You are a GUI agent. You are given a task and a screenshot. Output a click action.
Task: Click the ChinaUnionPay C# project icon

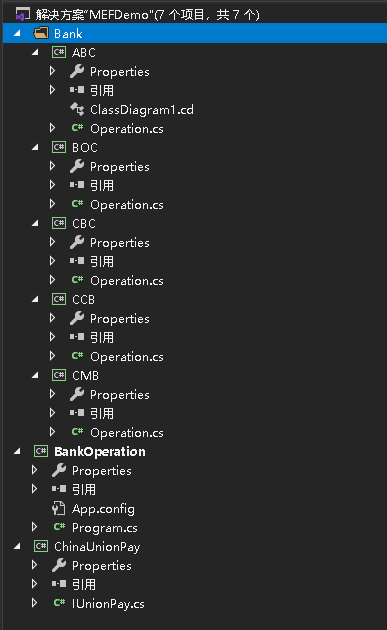tap(41, 546)
